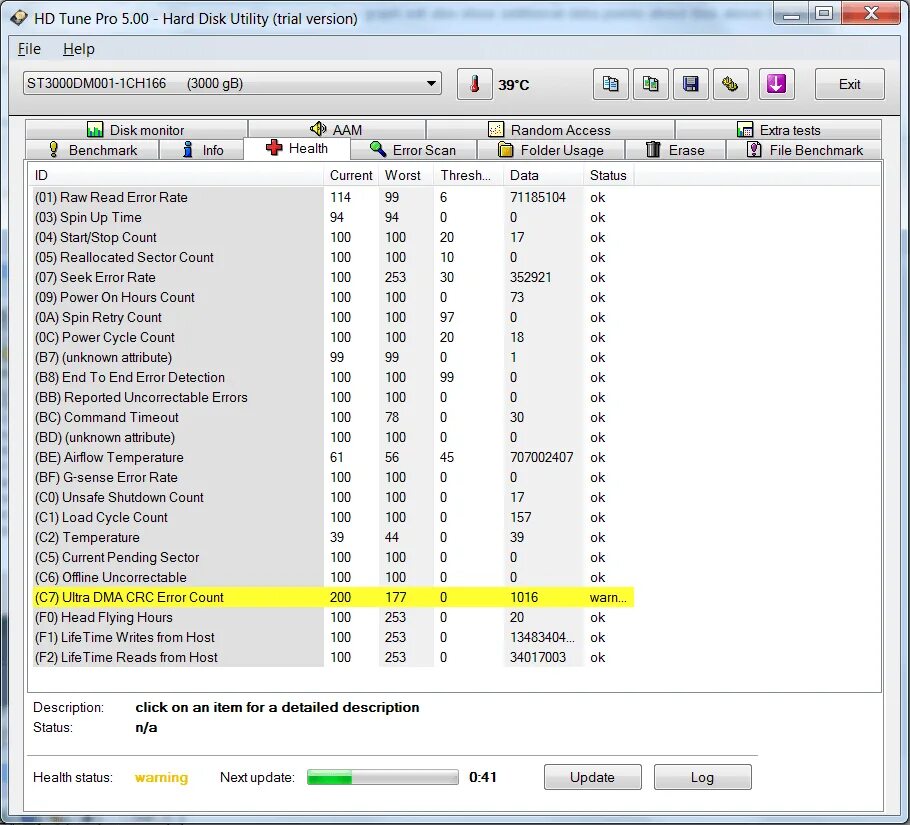Select the Start/Stop Count row
910x825 pixels.
[333, 237]
